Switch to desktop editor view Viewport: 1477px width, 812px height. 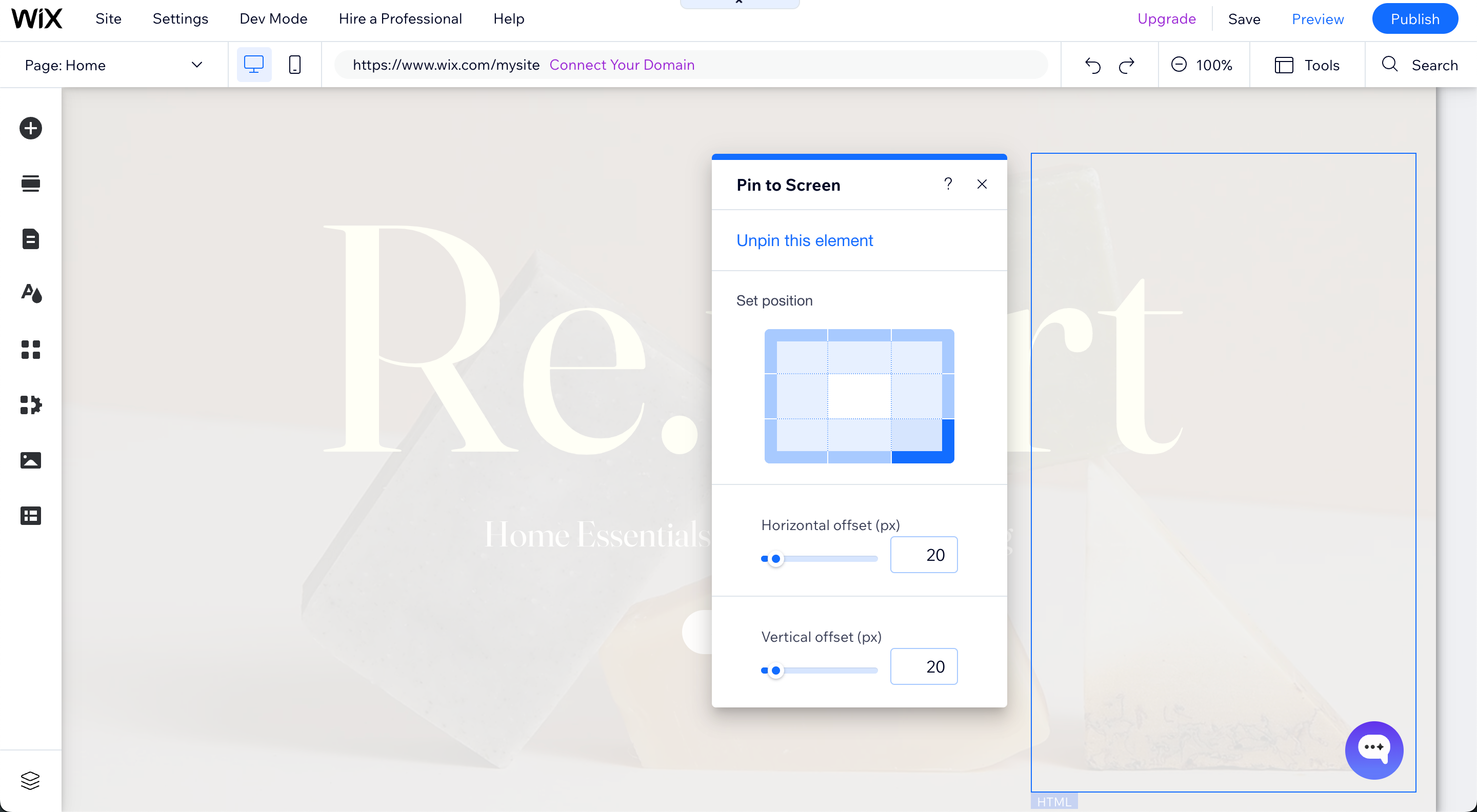(253, 65)
